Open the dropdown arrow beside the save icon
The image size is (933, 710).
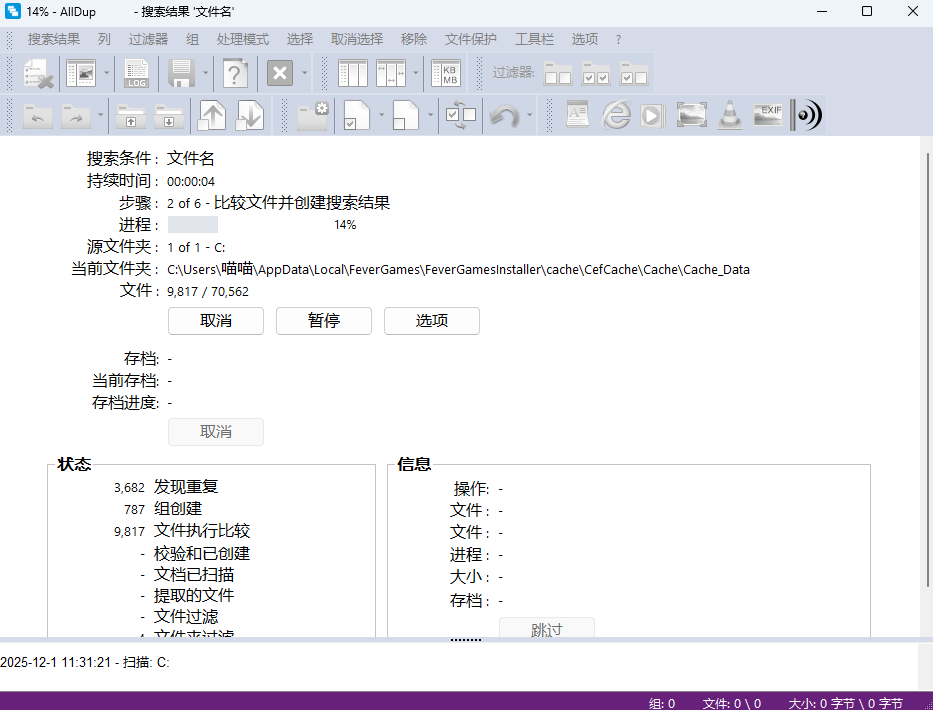pyautogui.click(x=206, y=74)
